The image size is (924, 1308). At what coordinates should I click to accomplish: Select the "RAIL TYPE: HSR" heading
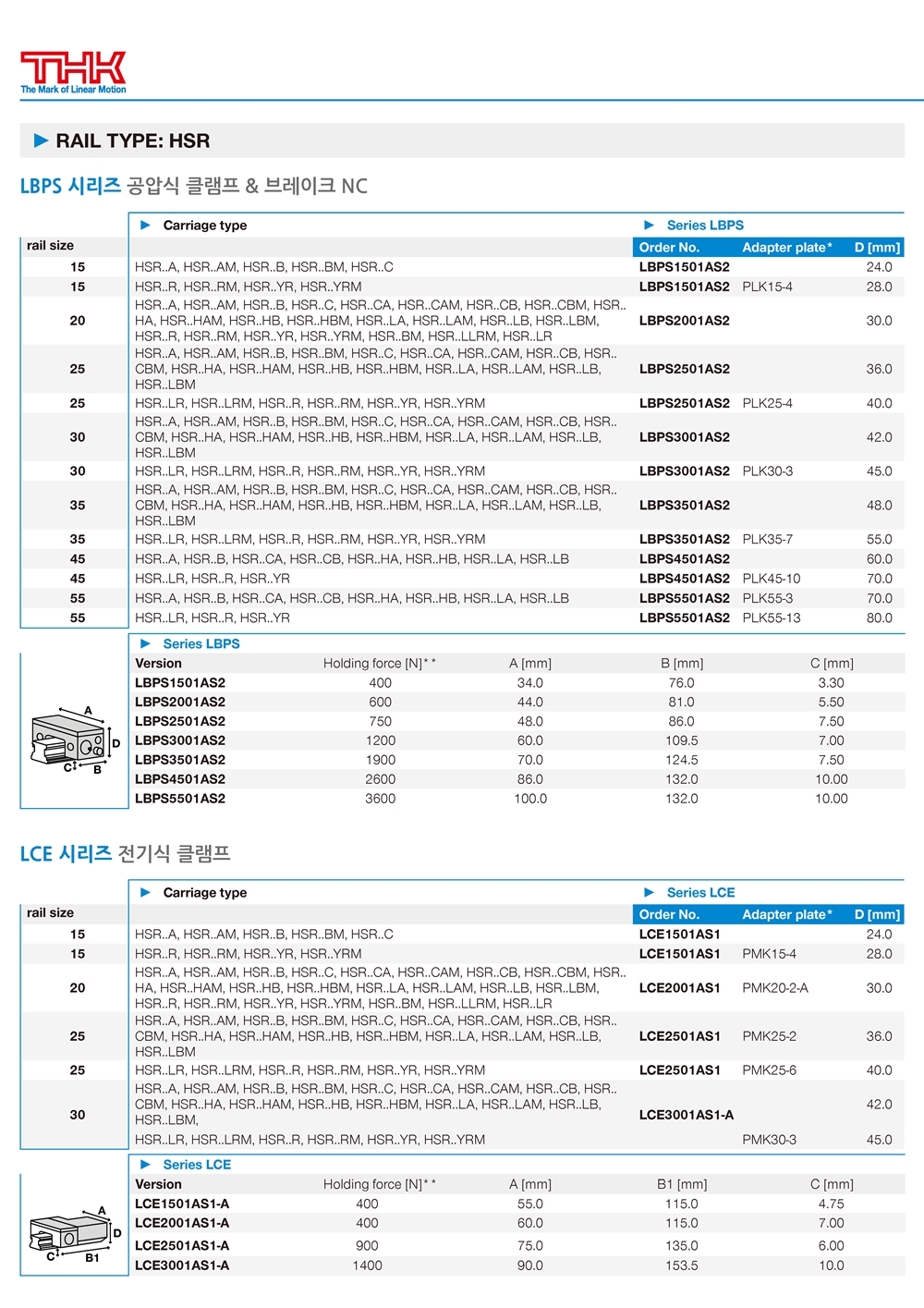tap(133, 141)
